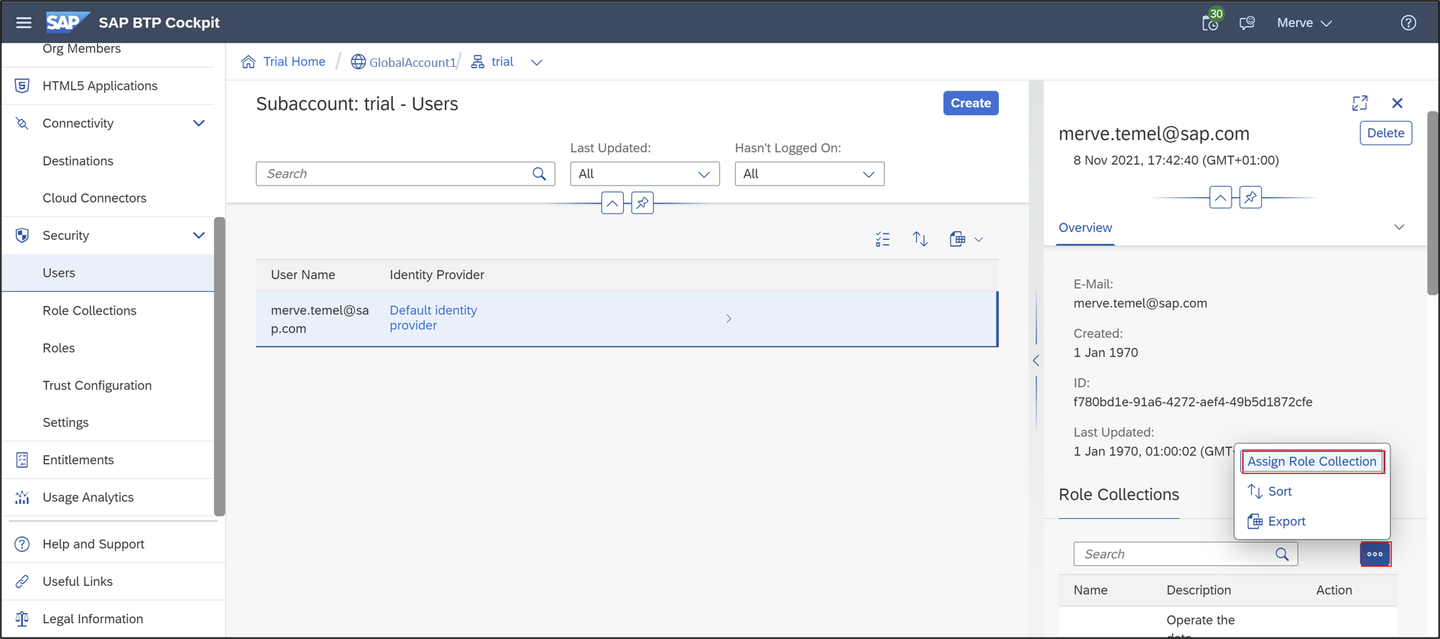Viewport: 1440px width, 639px height.
Task: Click the Create button
Action: point(970,103)
